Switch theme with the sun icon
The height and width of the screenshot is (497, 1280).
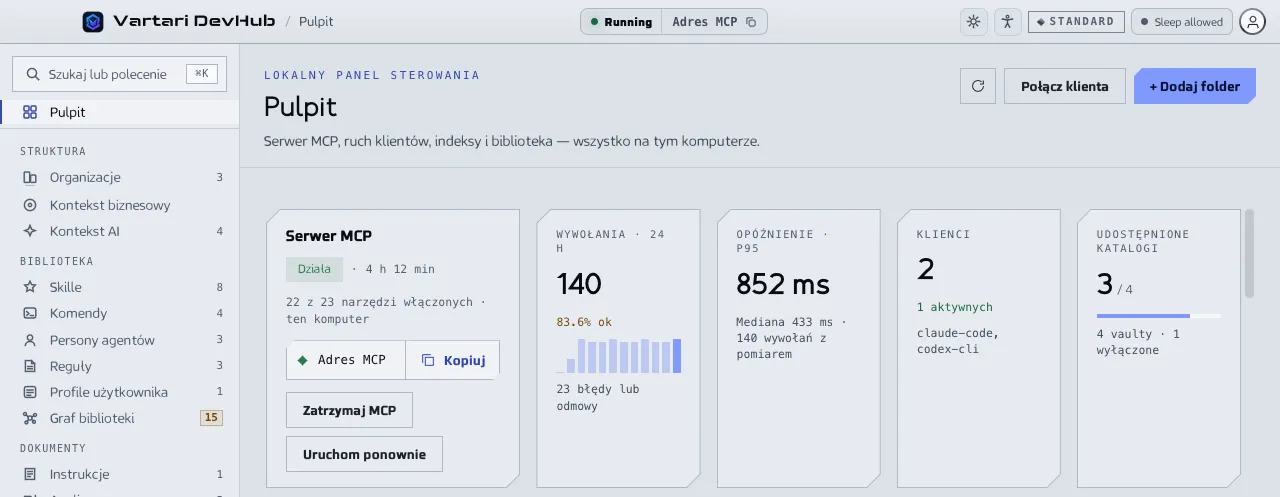(x=973, y=21)
